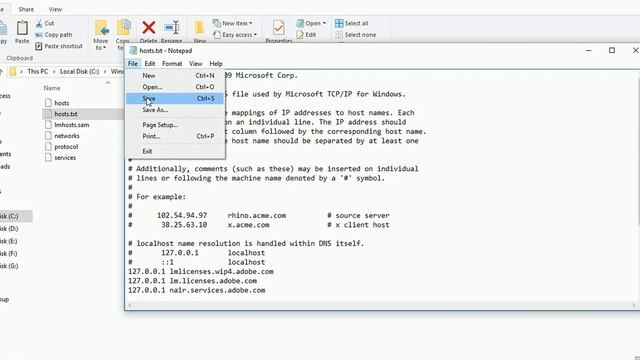Image resolution: width=640 pixels, height=360 pixels.
Task: Select the G: drive in the navigation pane
Action: pyautogui.click(x=9, y=266)
